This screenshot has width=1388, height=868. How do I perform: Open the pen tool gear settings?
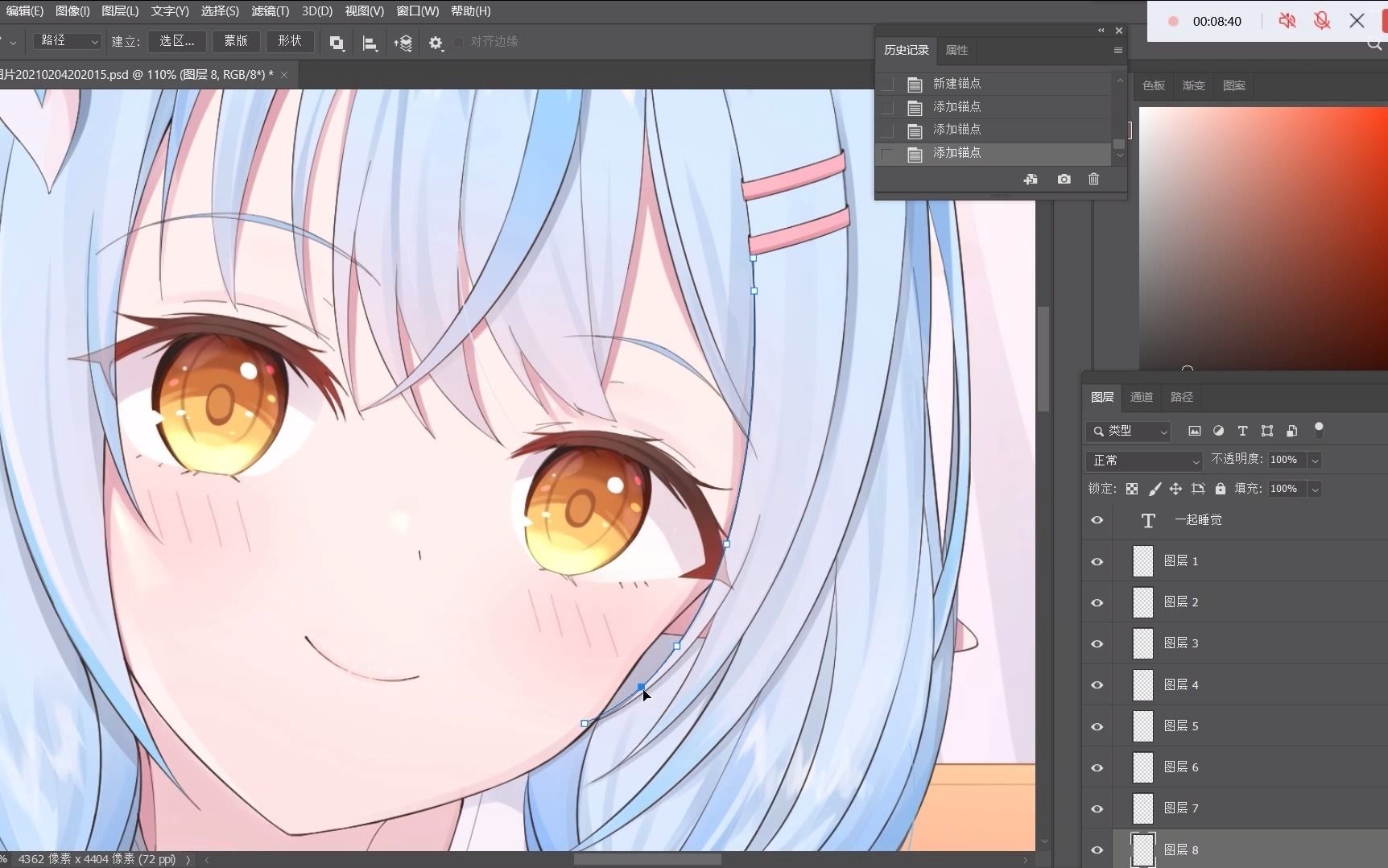[x=436, y=43]
